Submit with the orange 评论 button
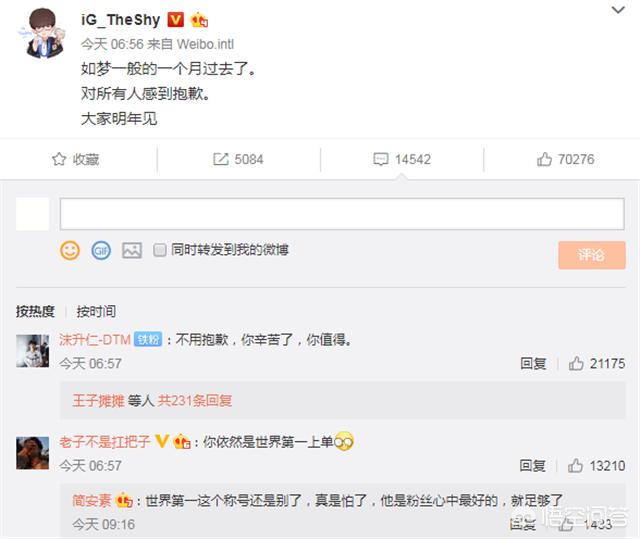The image size is (640, 539). click(x=592, y=255)
